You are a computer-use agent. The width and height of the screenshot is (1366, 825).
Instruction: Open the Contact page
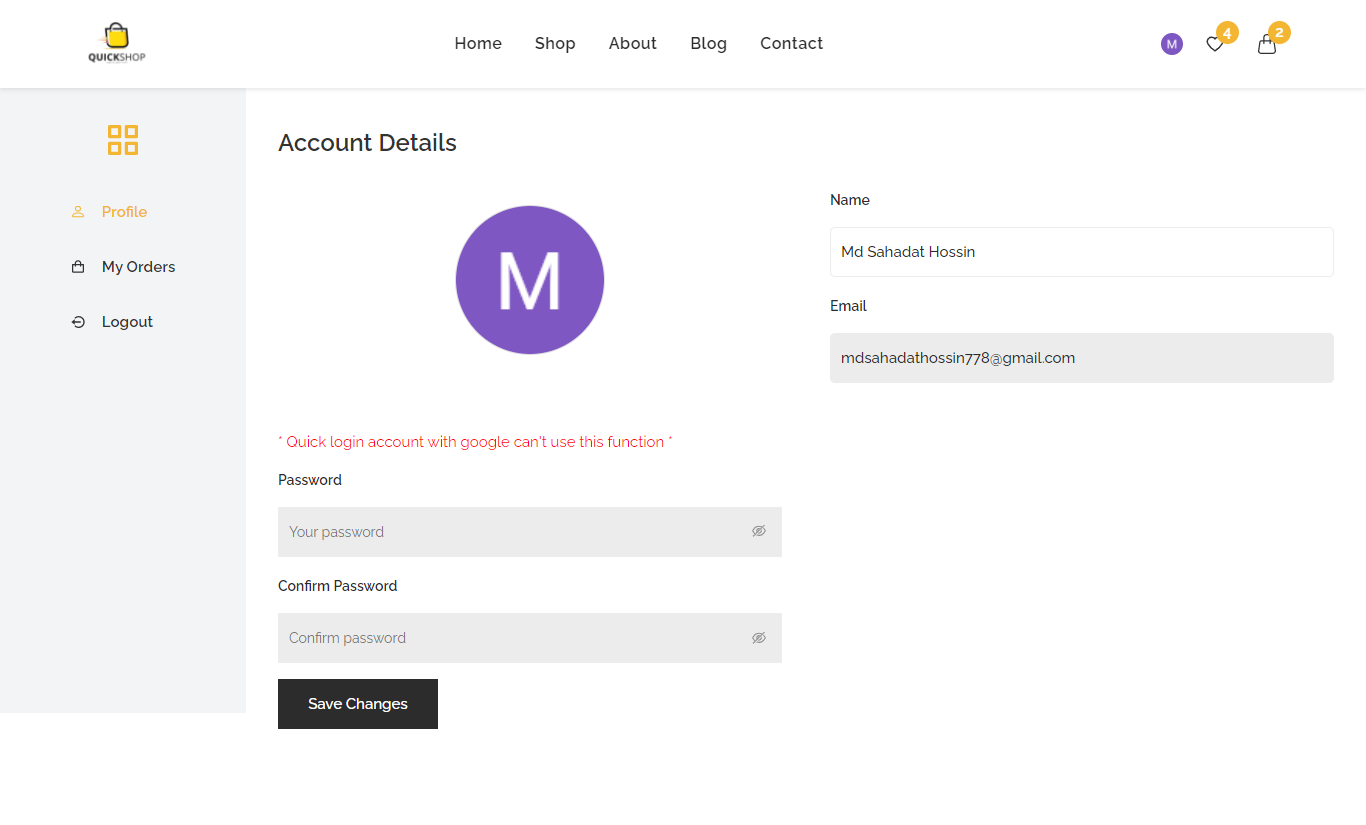[x=791, y=43]
